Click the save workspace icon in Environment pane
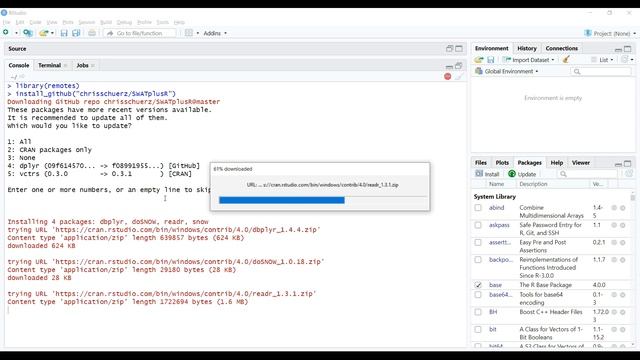This screenshot has width=640, height=360. (x=491, y=60)
